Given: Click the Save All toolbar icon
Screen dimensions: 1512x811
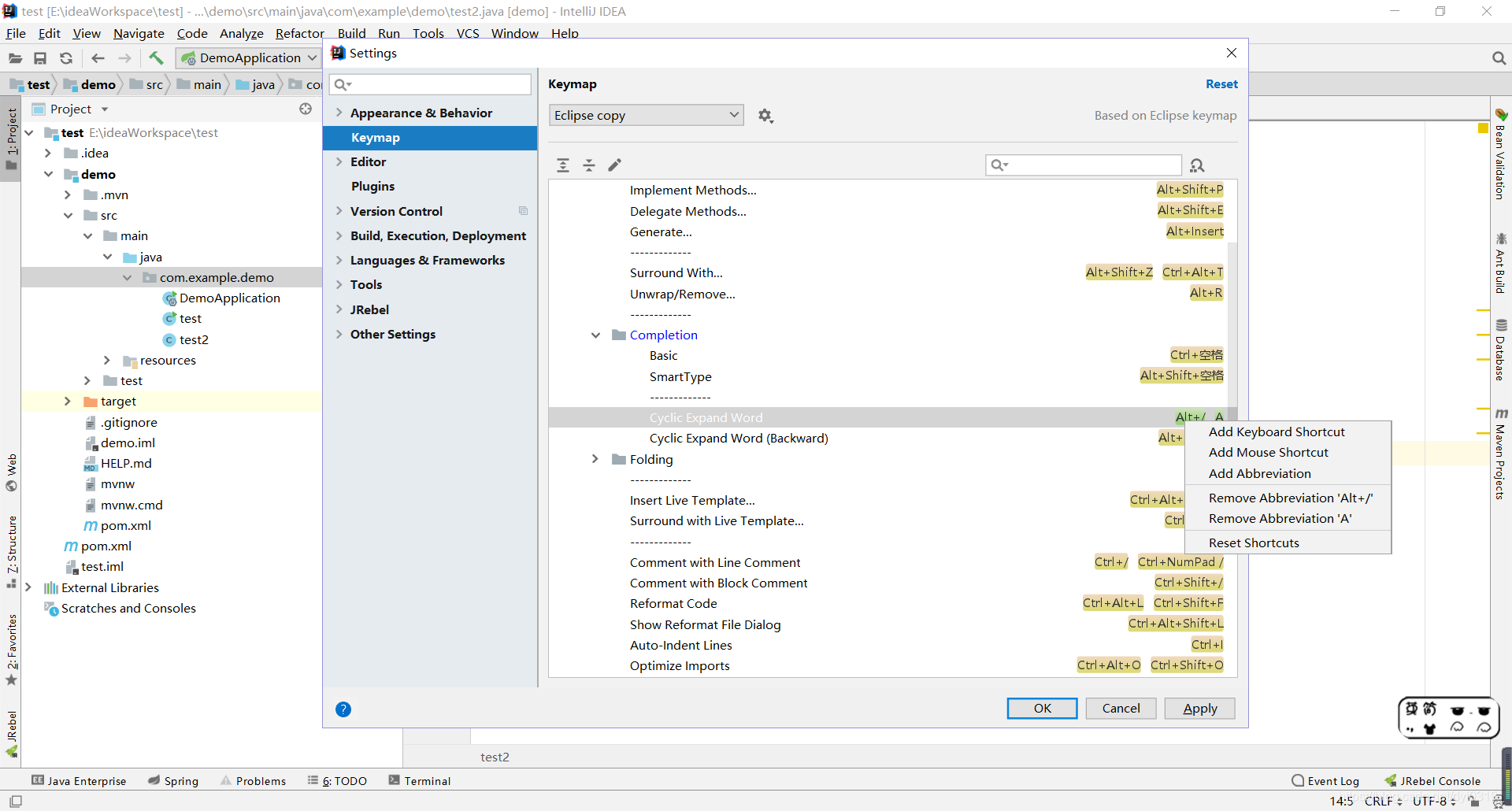Looking at the screenshot, I should (x=40, y=58).
